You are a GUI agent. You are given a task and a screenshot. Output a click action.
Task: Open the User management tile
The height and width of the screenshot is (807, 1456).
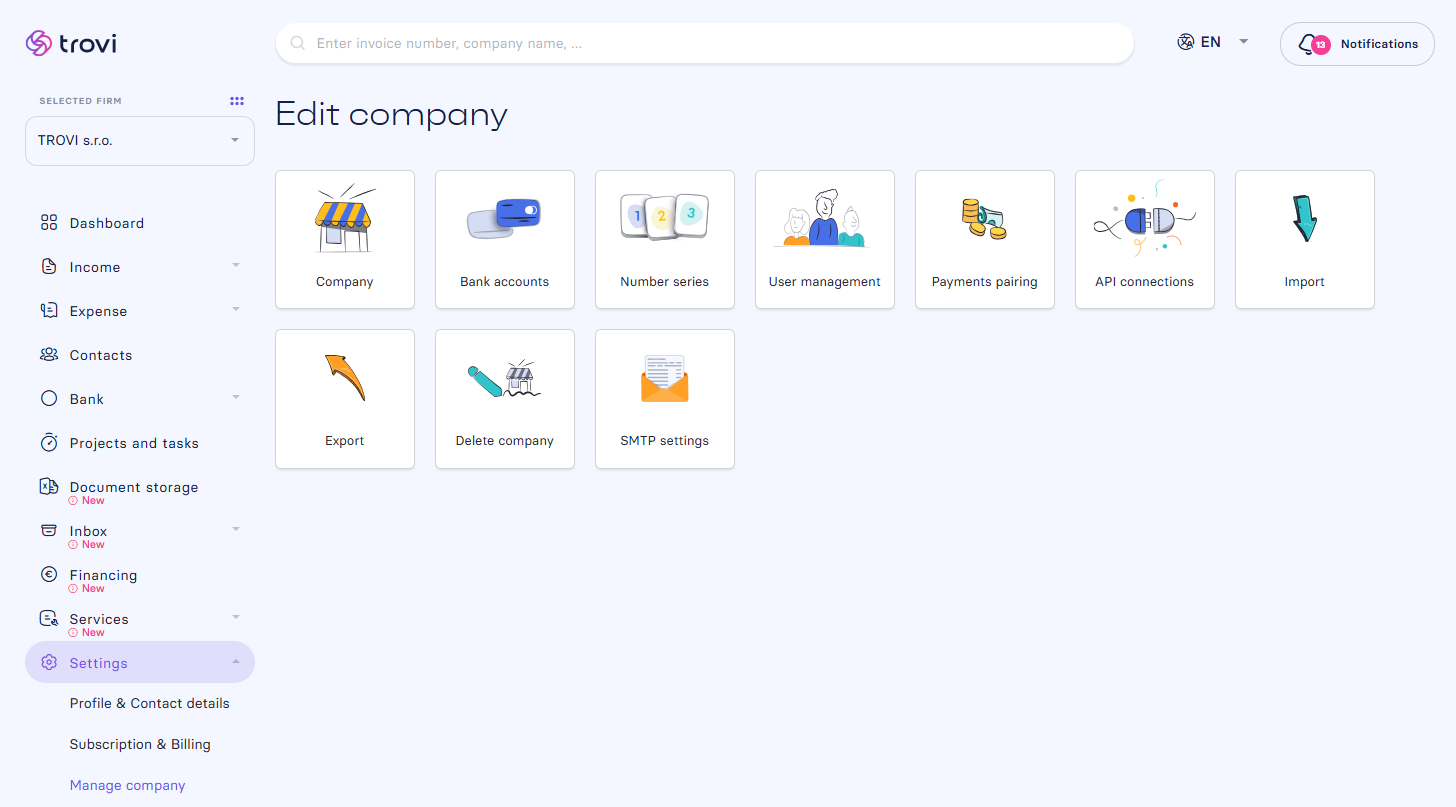click(x=825, y=239)
